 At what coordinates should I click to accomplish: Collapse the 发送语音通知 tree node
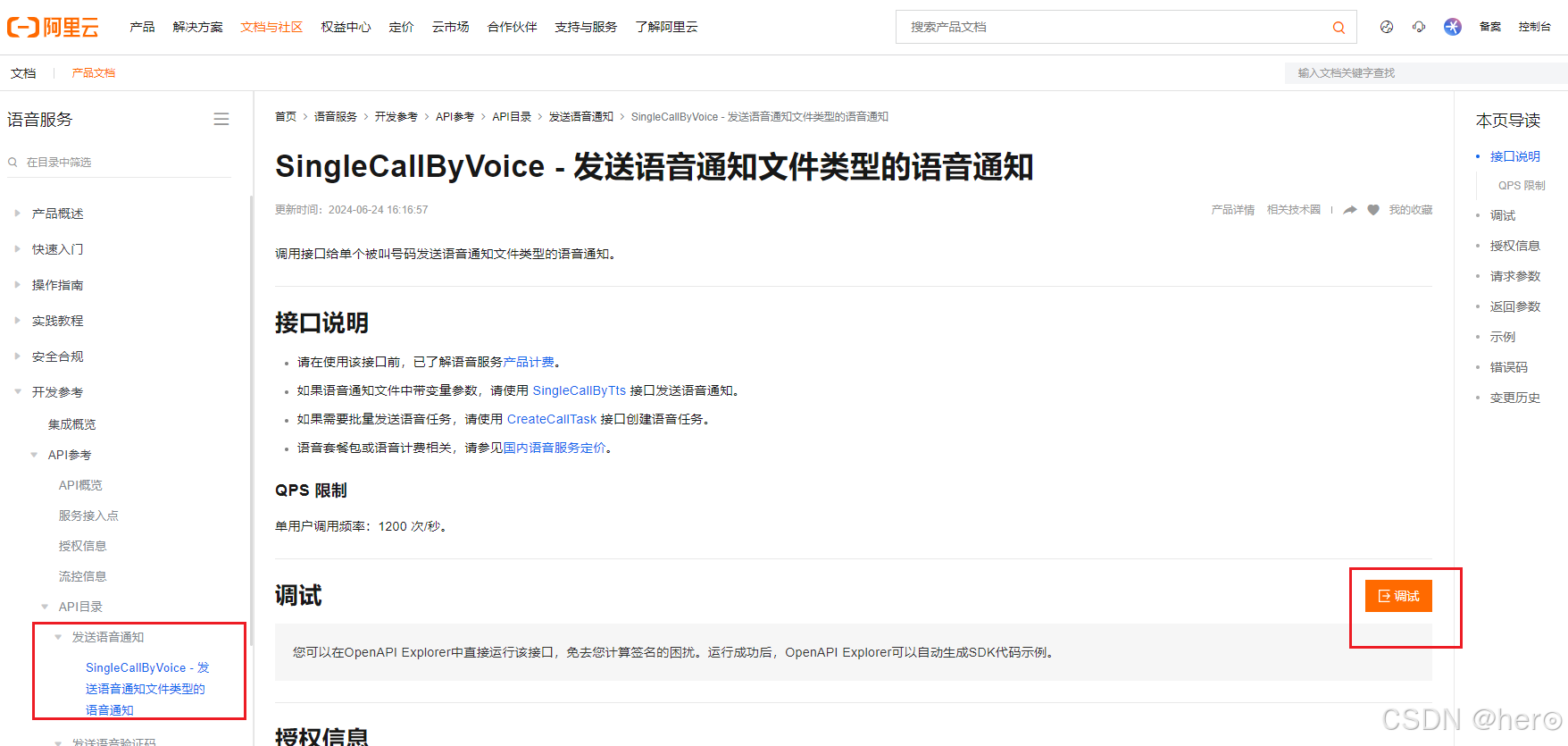coord(58,637)
